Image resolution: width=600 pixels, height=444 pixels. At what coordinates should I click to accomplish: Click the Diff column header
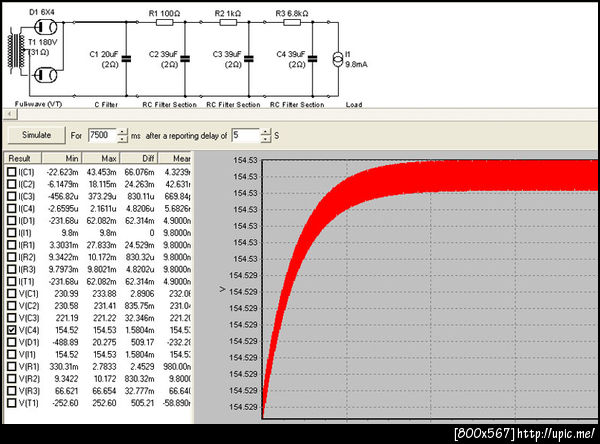click(x=139, y=158)
